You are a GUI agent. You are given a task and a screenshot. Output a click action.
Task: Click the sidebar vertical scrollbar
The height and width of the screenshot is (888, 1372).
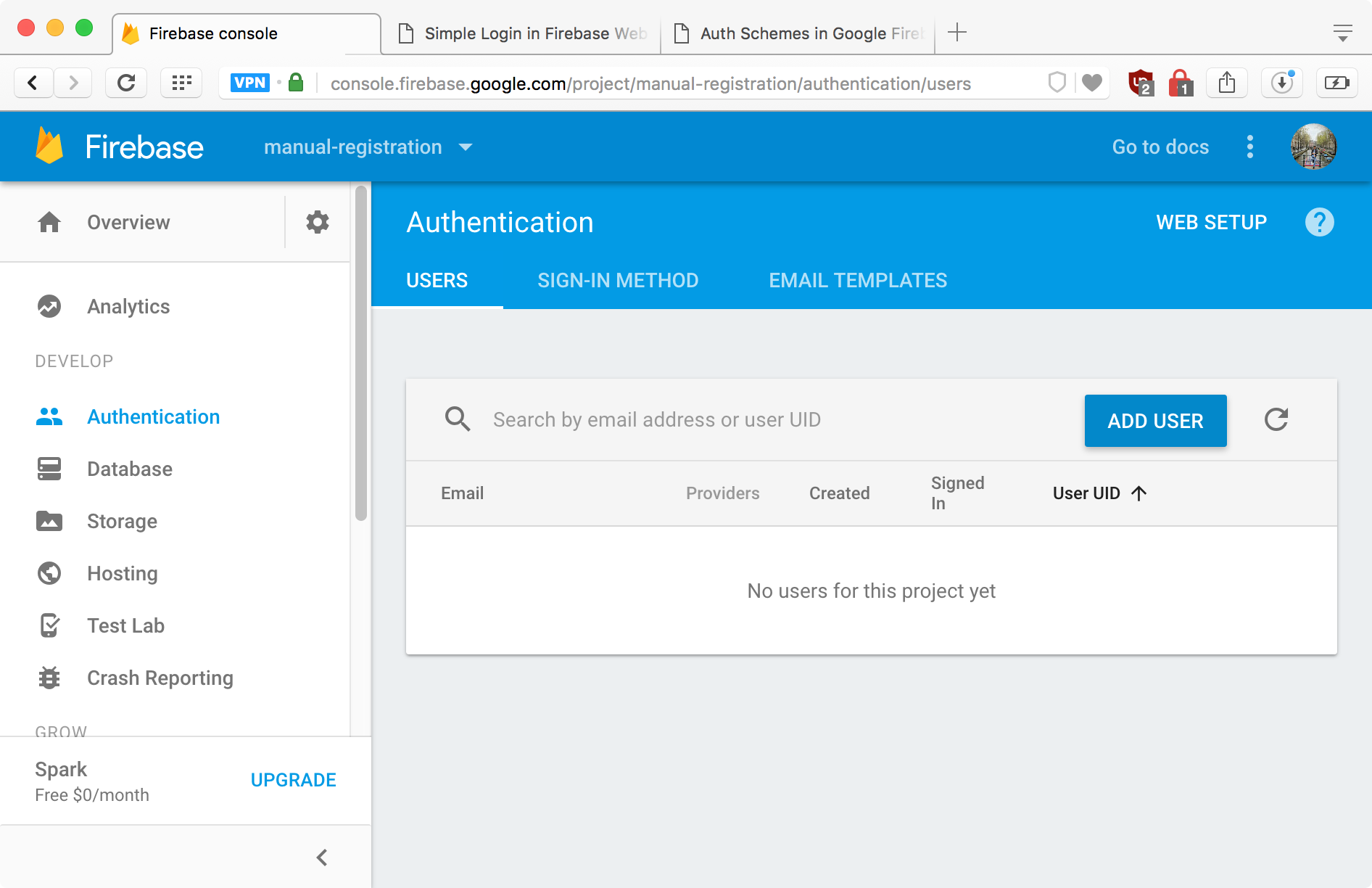[361, 353]
